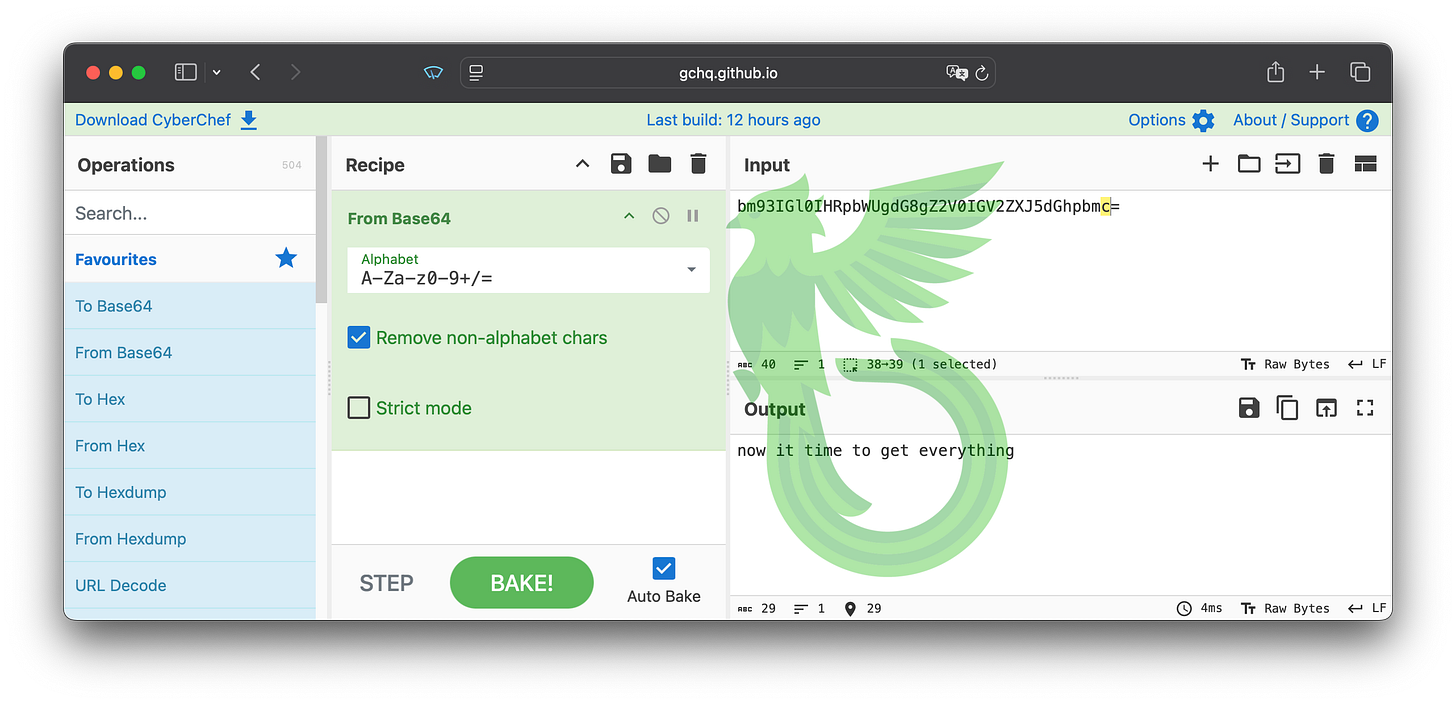Select To Hex operation
The image size is (1456, 704).
click(190, 399)
